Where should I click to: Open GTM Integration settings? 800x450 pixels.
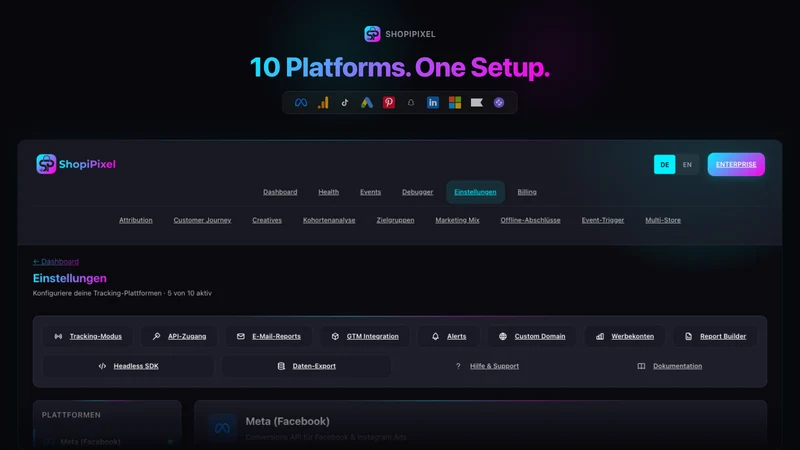click(x=365, y=336)
